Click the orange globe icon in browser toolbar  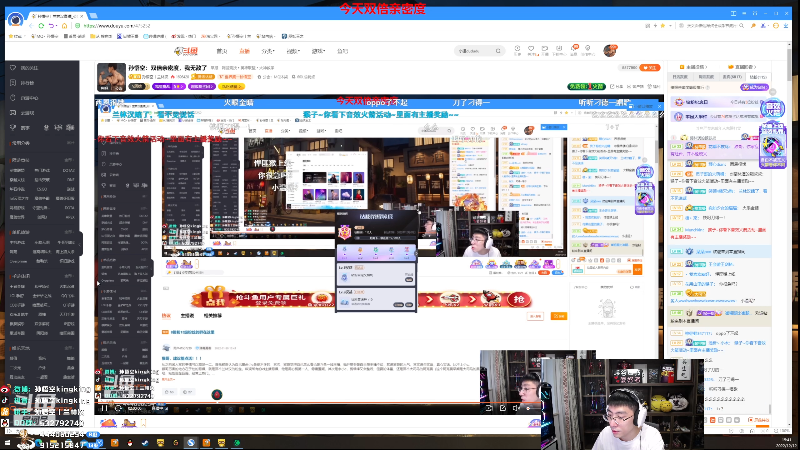click(x=776, y=26)
